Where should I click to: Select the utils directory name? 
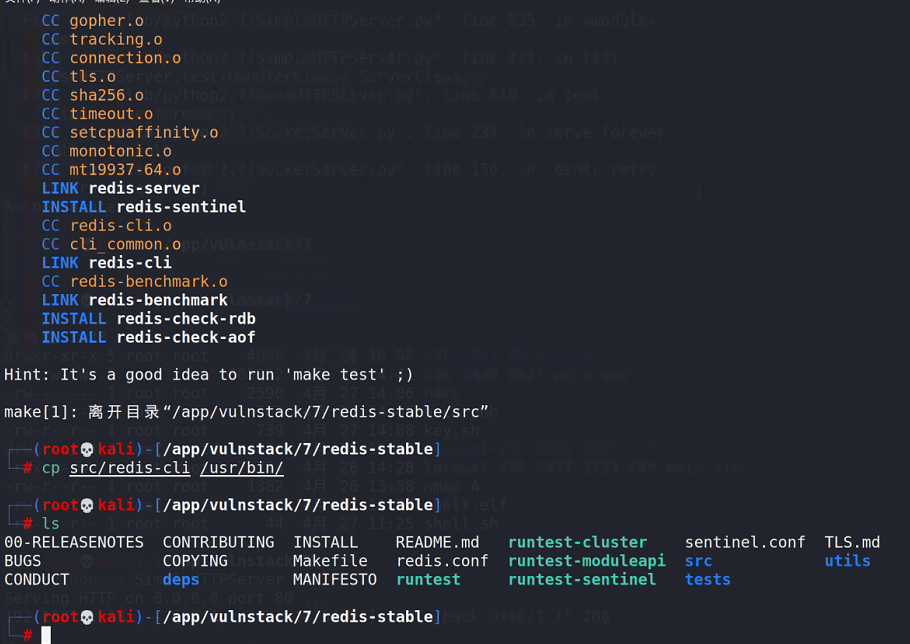pos(847,560)
